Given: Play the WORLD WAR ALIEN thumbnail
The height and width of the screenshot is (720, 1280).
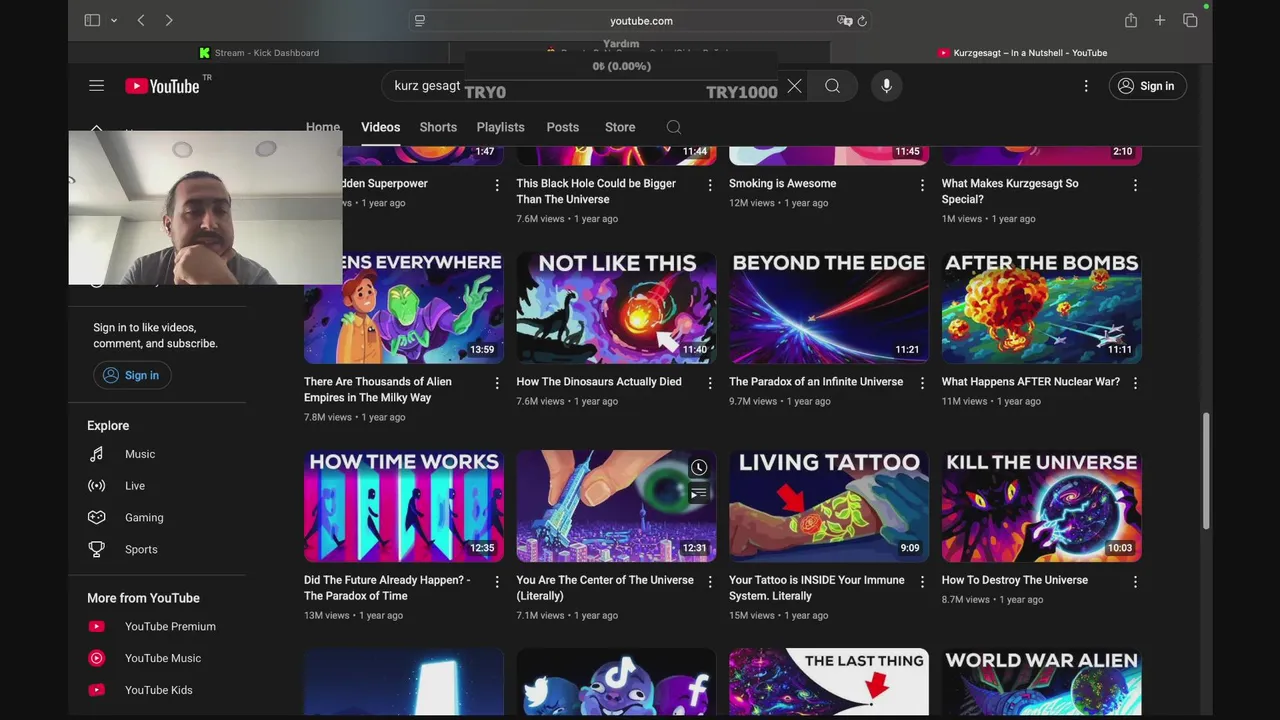Looking at the screenshot, I should pos(1041,681).
